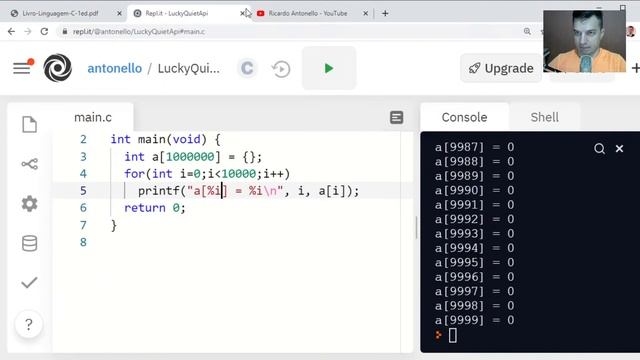Clear the console with X icon

pyautogui.click(x=619, y=149)
